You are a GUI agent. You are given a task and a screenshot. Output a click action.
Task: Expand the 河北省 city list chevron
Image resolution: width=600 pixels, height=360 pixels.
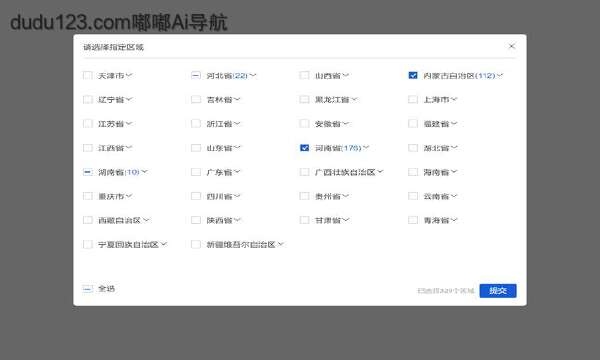[253, 75]
